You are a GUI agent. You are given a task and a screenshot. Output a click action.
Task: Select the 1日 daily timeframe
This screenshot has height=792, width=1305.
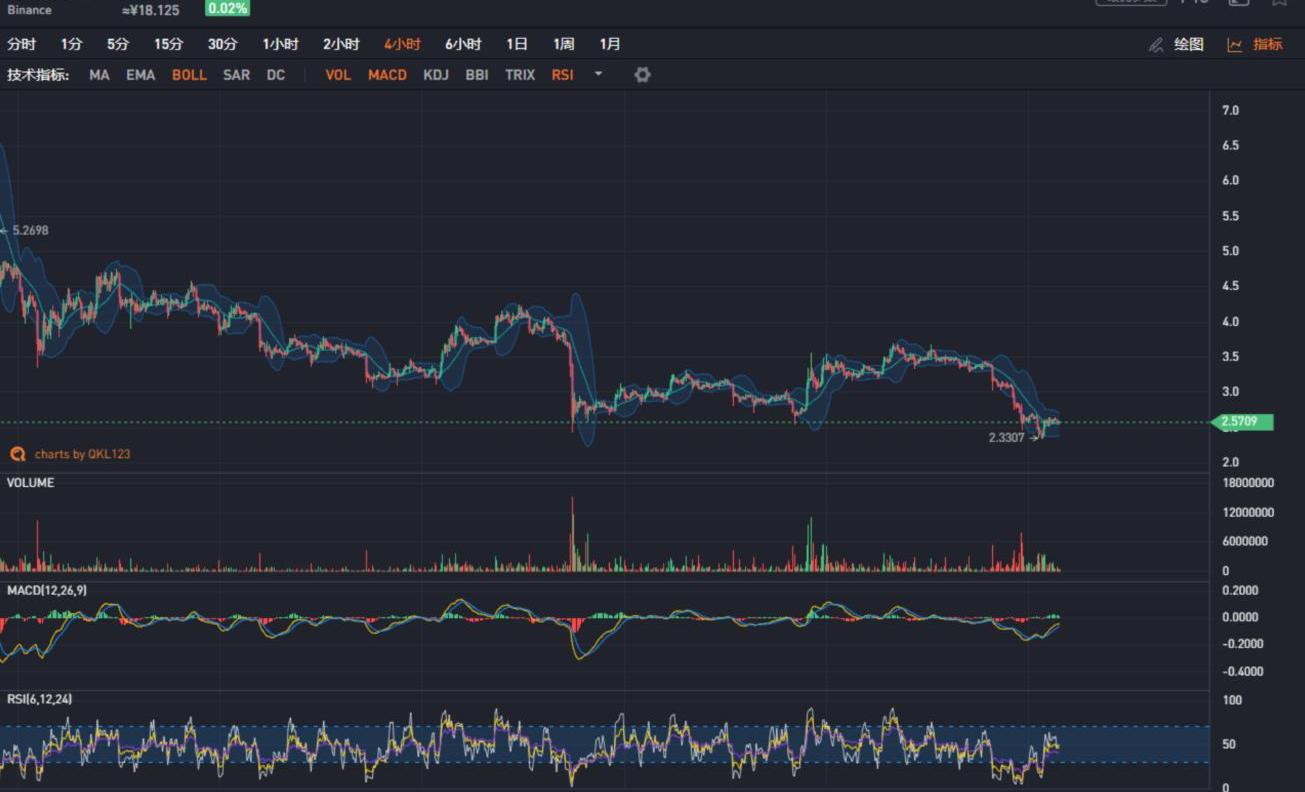point(516,44)
